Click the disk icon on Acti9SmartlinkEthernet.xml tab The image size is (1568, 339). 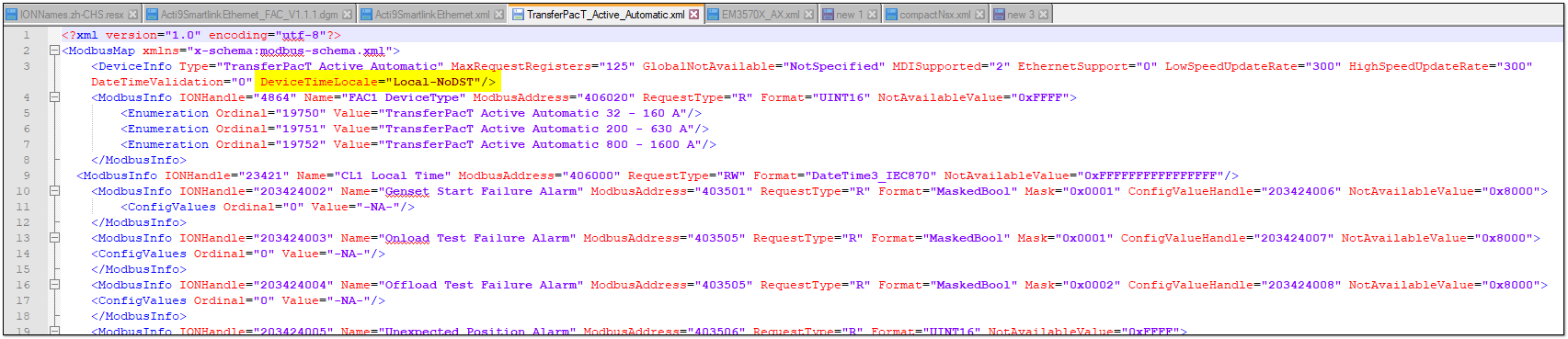pyautogui.click(x=367, y=15)
